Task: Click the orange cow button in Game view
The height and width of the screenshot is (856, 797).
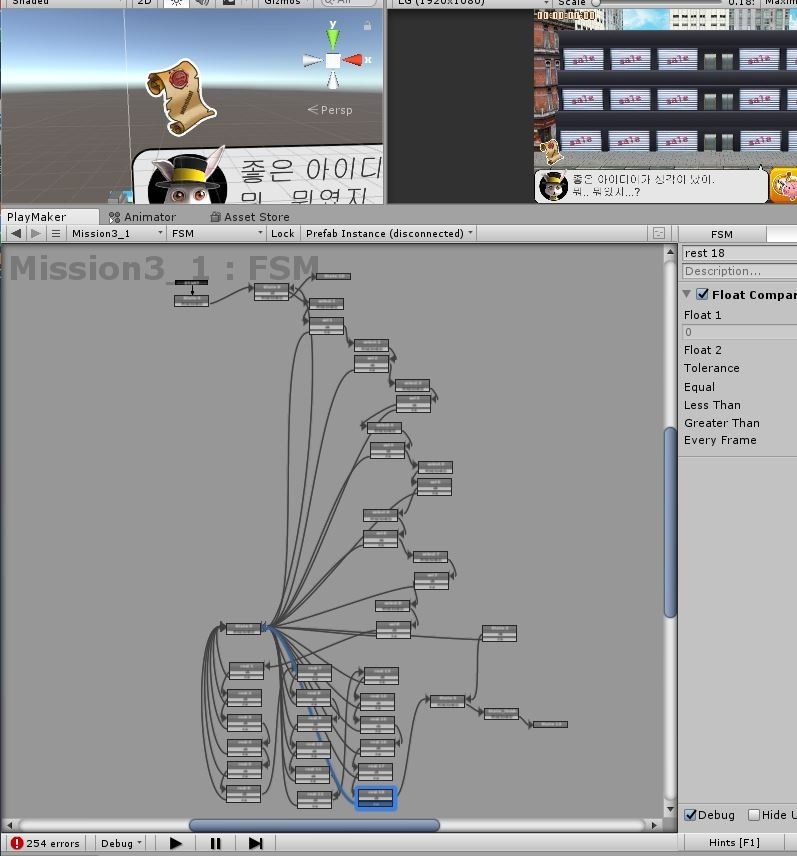Action: [784, 186]
